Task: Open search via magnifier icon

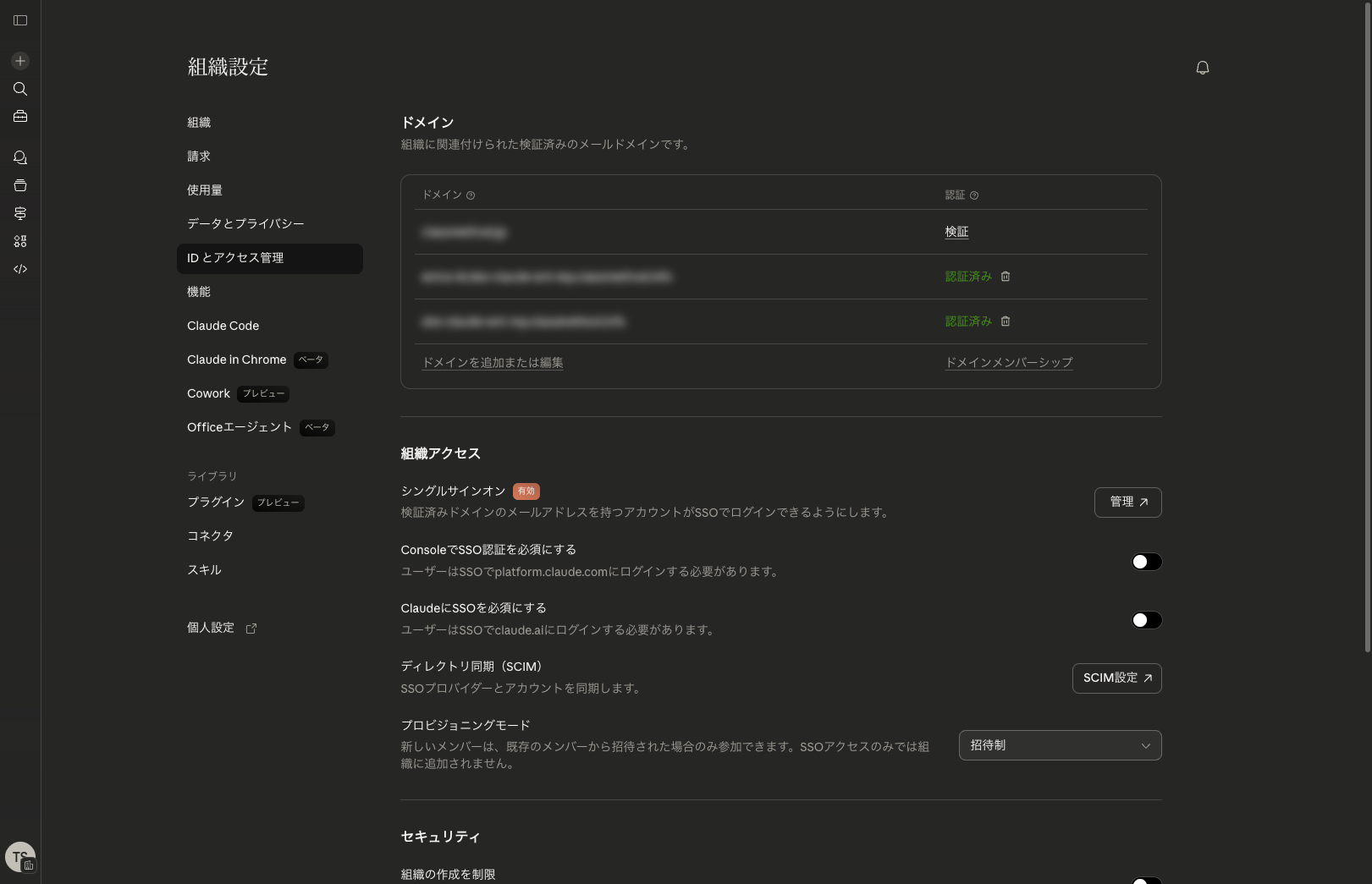Action: click(x=20, y=89)
